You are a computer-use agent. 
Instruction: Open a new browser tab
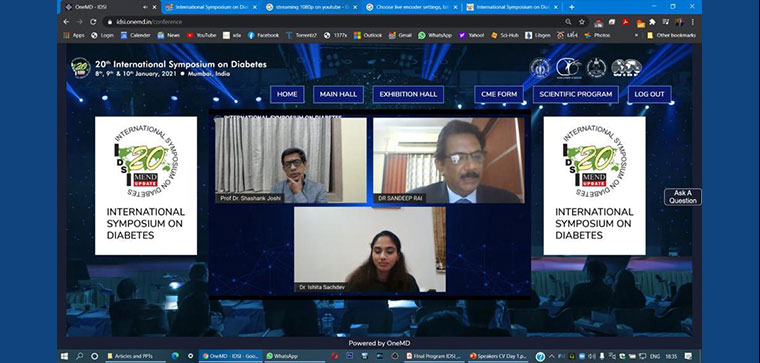point(571,7)
